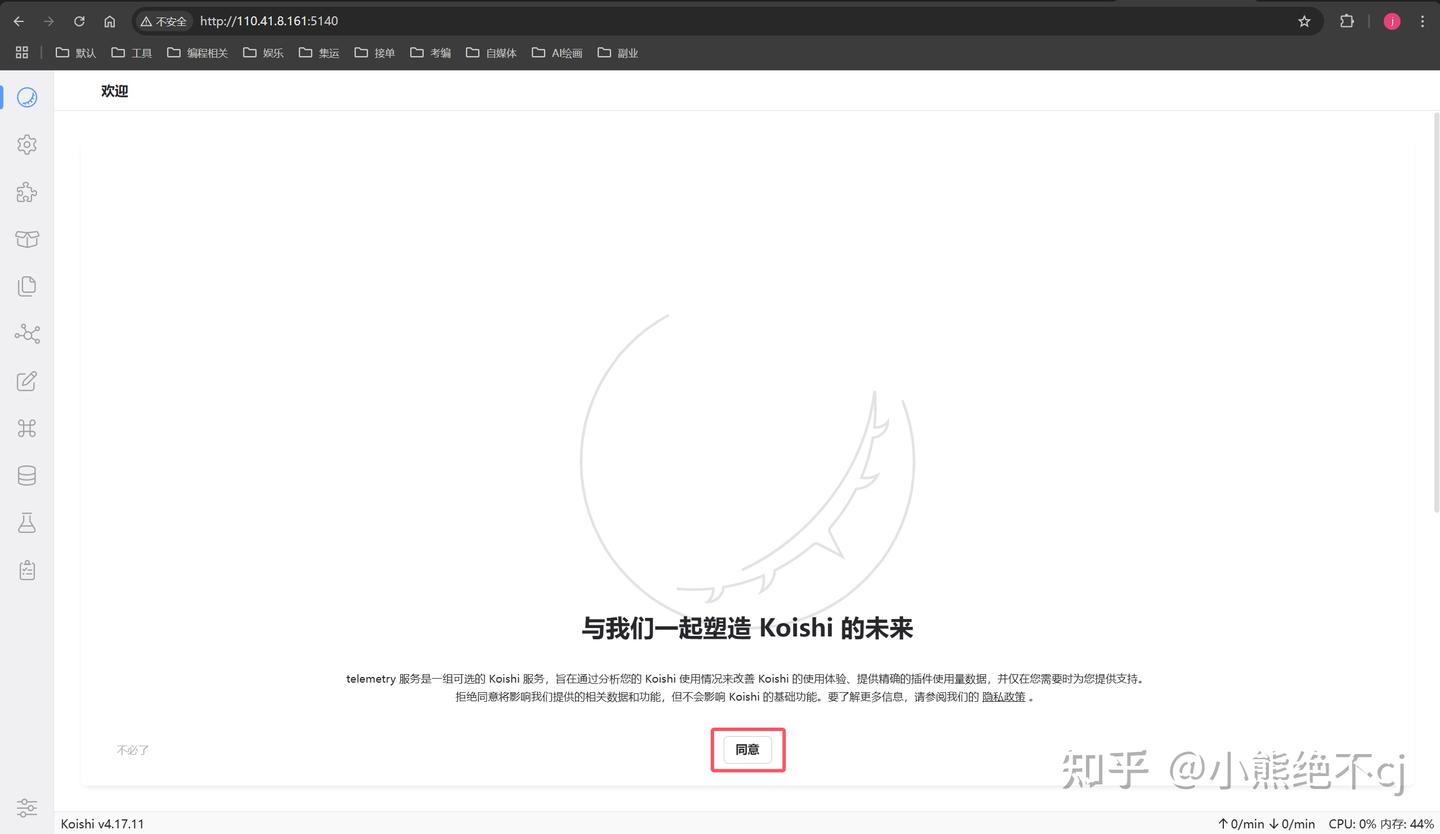Open plugin configuration gear icon in sidebar

(x=27, y=144)
